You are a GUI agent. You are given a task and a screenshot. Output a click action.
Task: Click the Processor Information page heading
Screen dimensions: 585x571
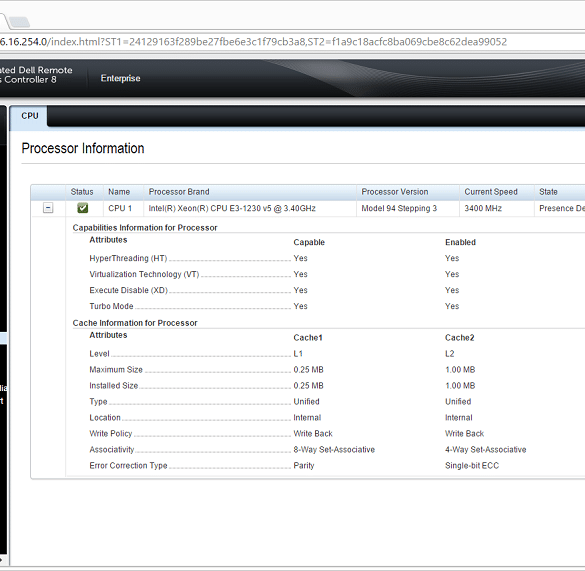tap(83, 149)
